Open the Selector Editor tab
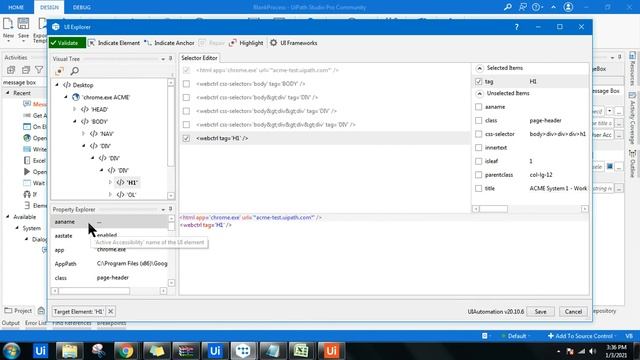The width and height of the screenshot is (640, 360). pyautogui.click(x=199, y=58)
